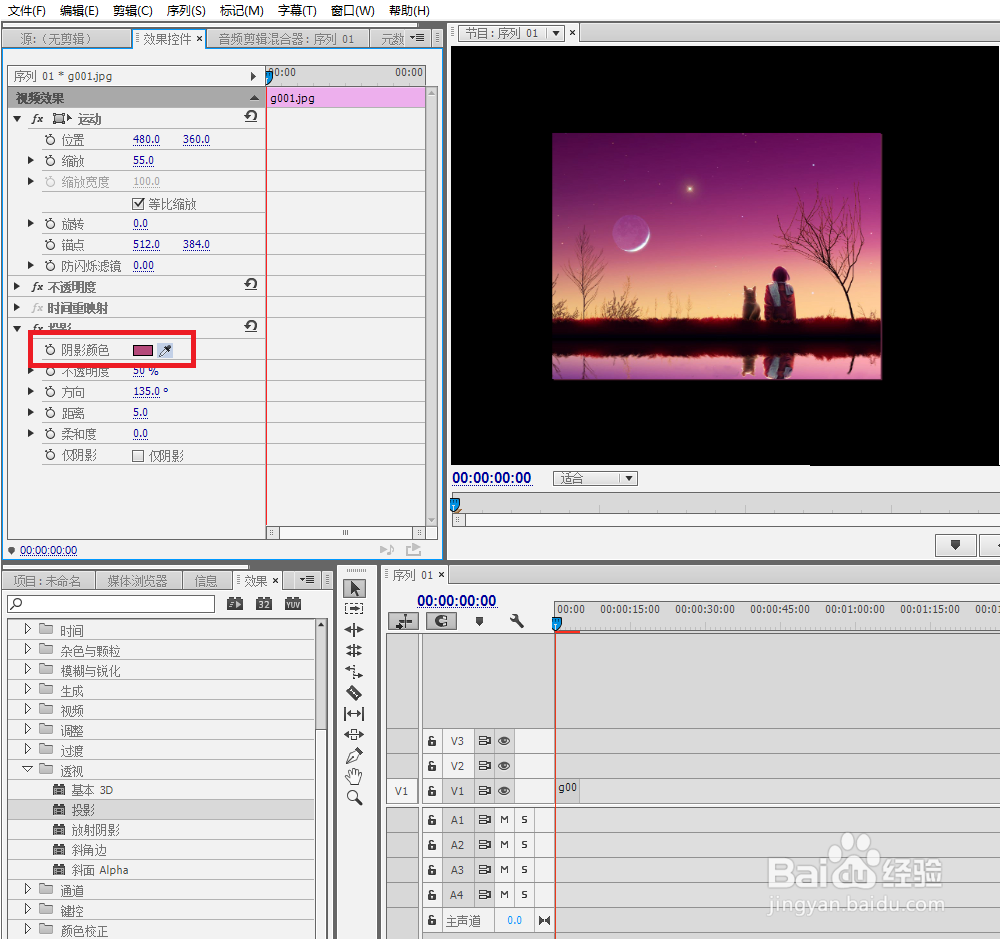
Task: Add marker in timeline panel
Action: pos(480,621)
